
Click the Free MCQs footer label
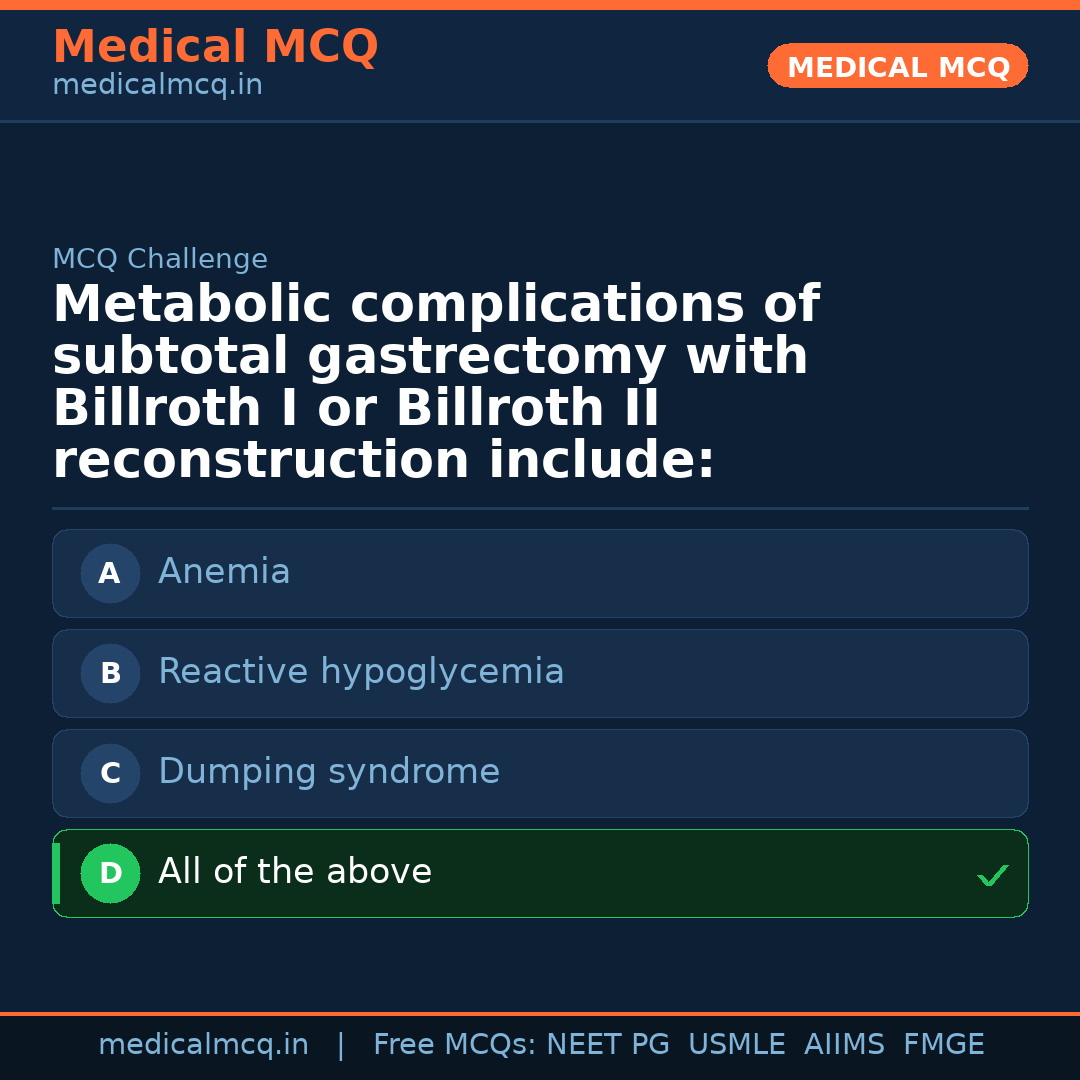click(x=454, y=1045)
